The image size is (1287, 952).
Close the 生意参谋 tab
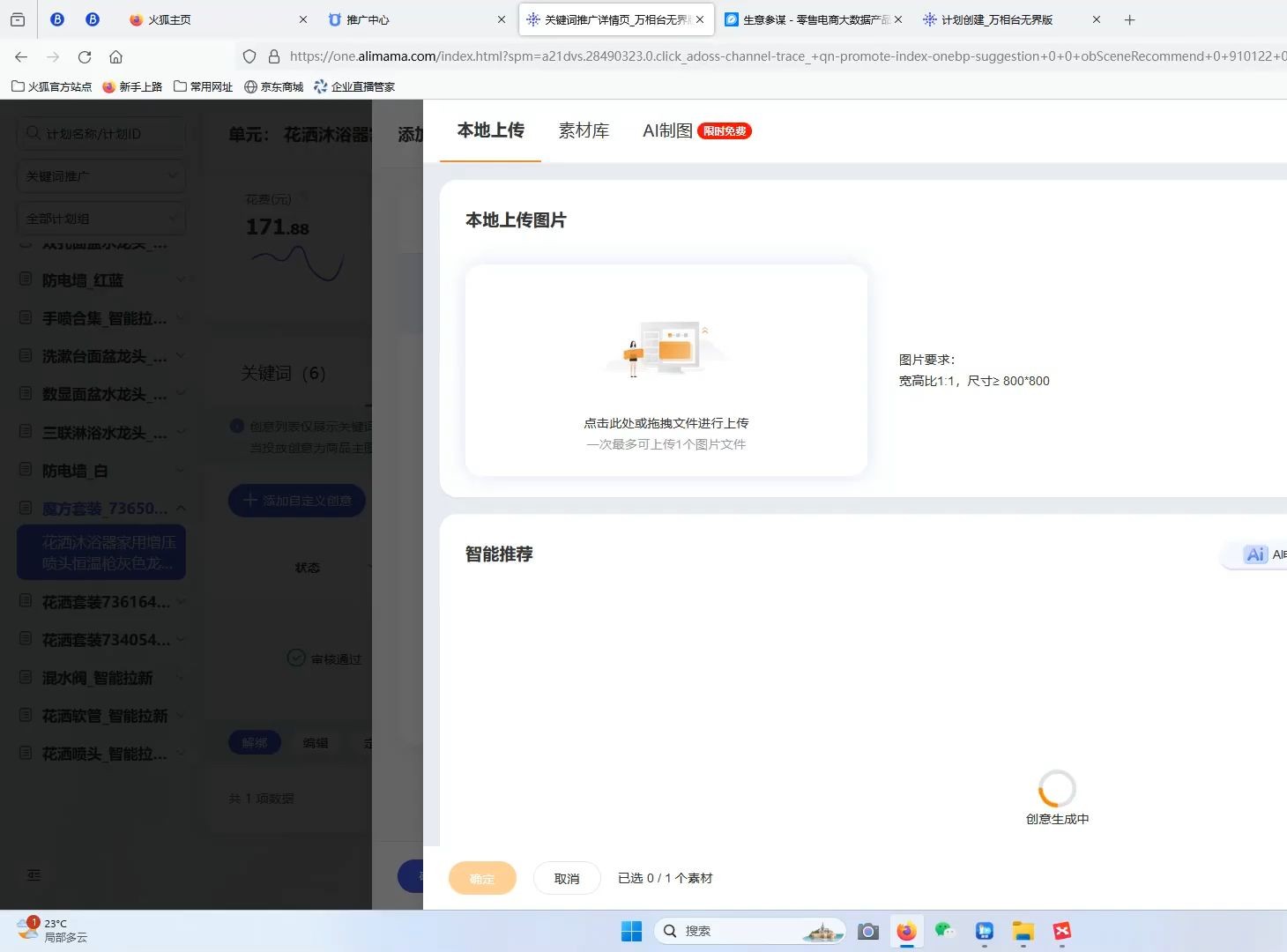(x=898, y=19)
